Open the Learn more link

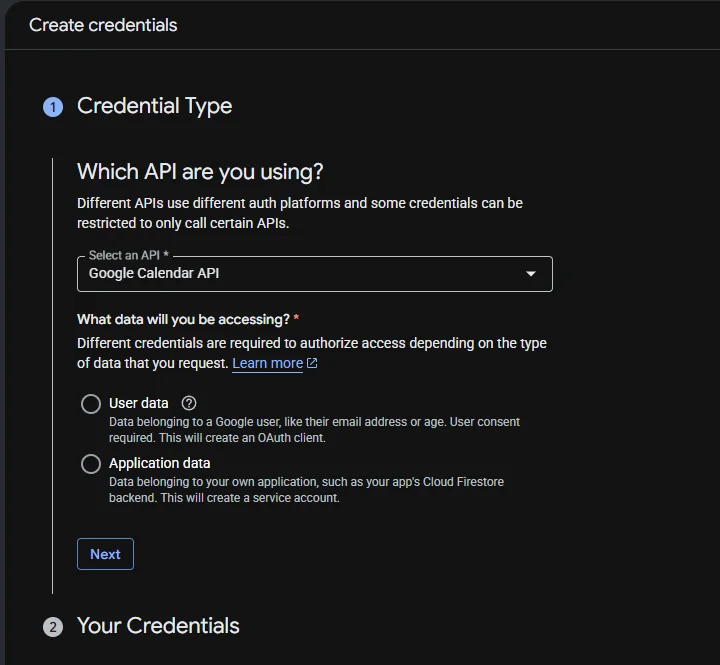click(x=267, y=363)
